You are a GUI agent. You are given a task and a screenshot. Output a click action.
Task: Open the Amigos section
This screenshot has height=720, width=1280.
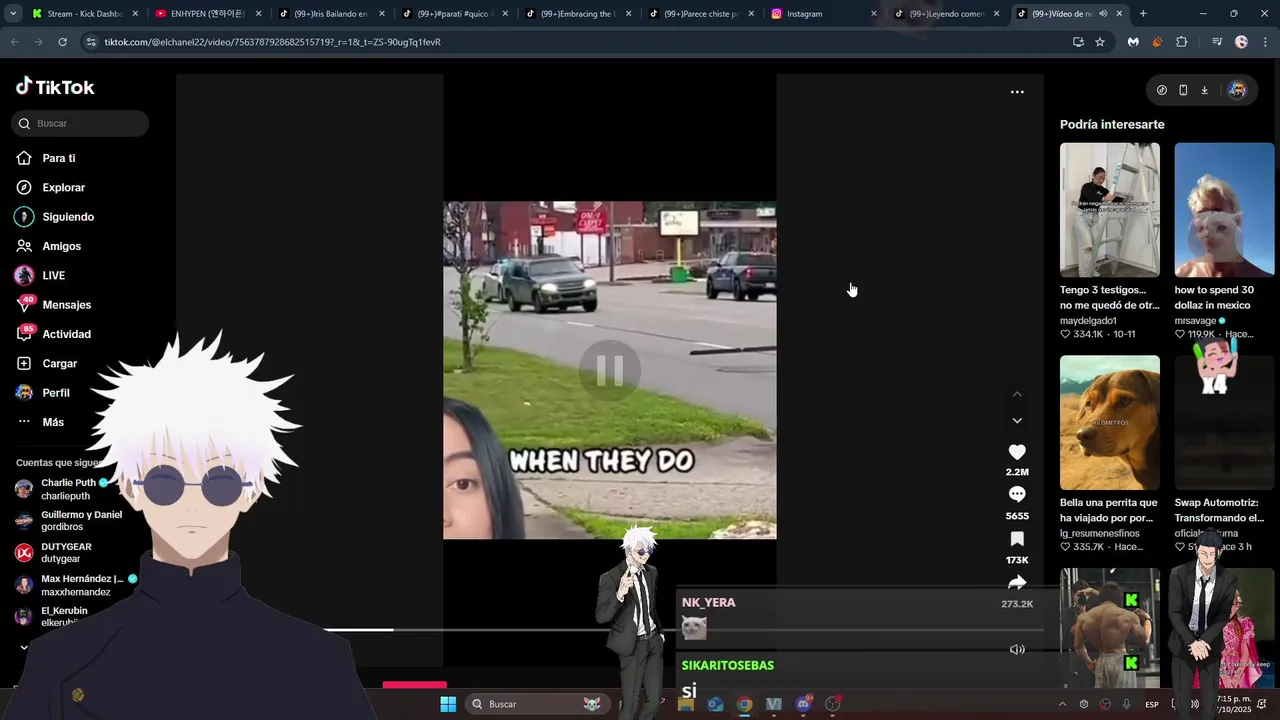click(61, 246)
